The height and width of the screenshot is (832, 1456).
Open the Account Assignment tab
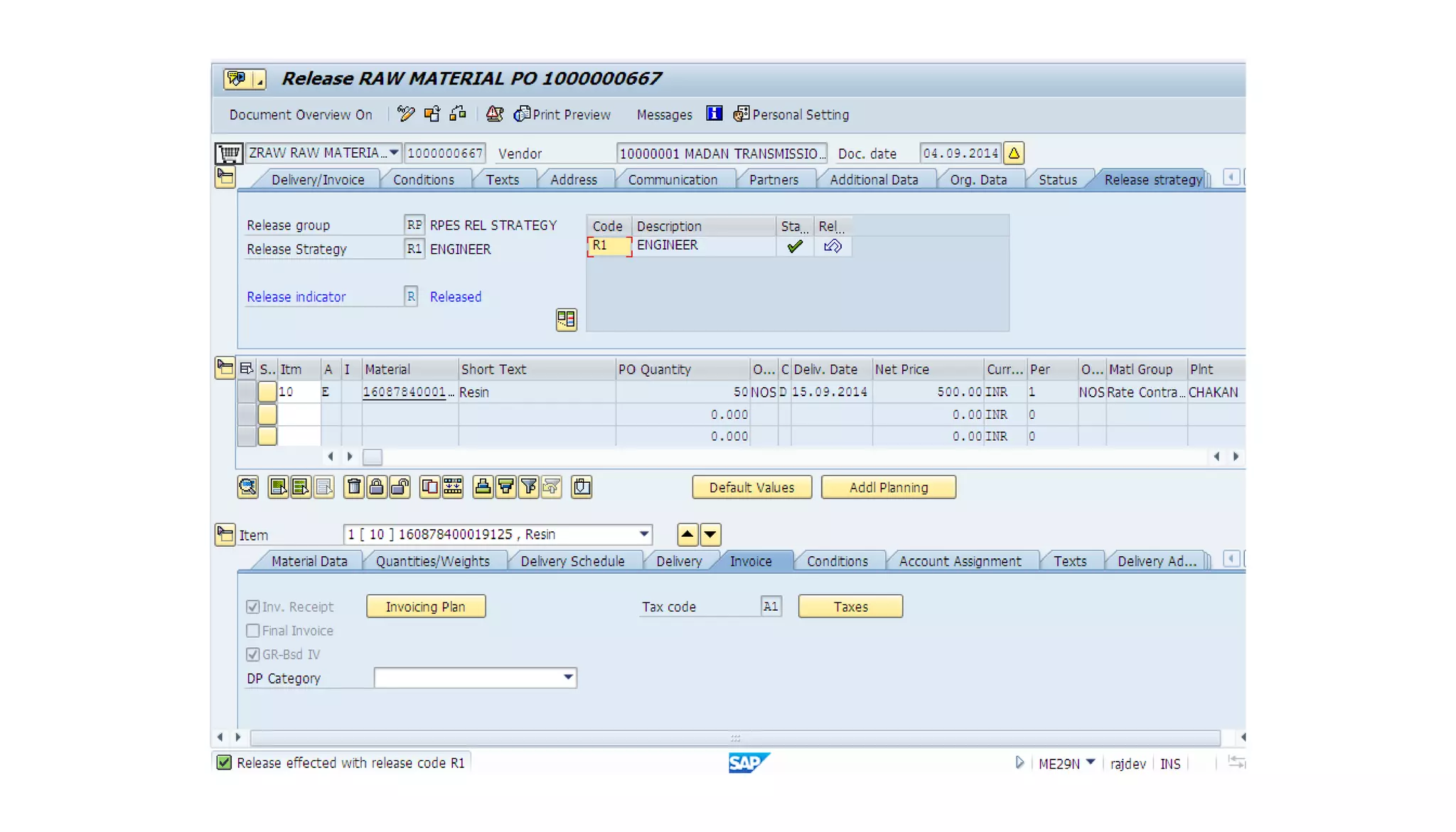point(960,561)
